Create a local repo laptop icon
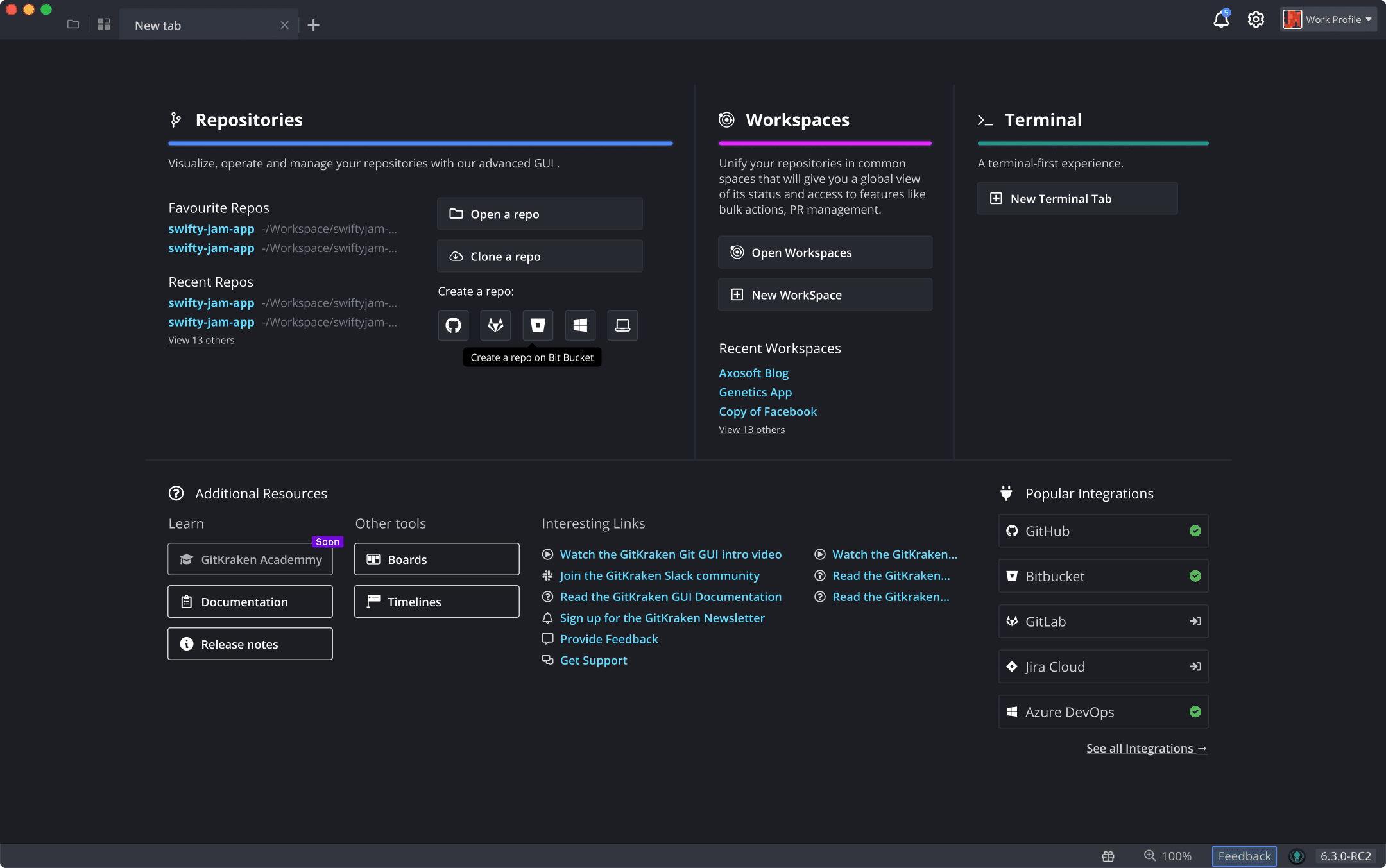This screenshot has height=868, width=1386. pos(622,325)
